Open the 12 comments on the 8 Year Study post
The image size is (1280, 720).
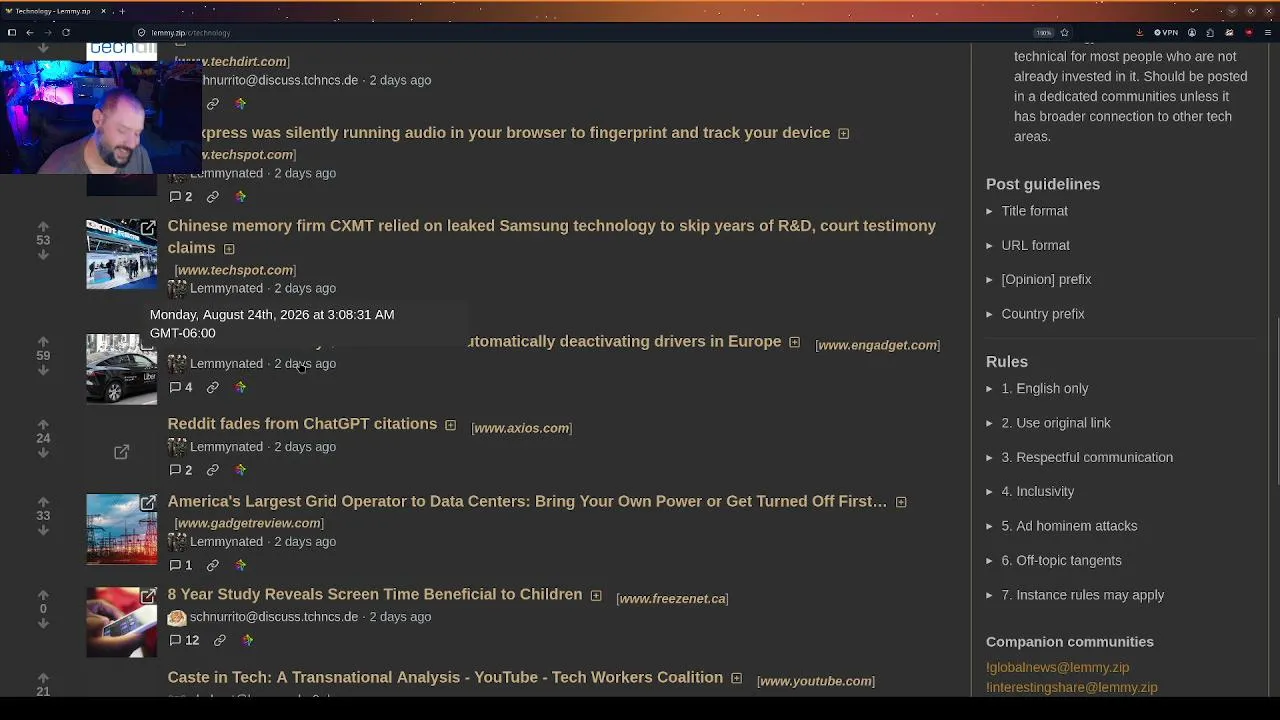click(x=184, y=640)
